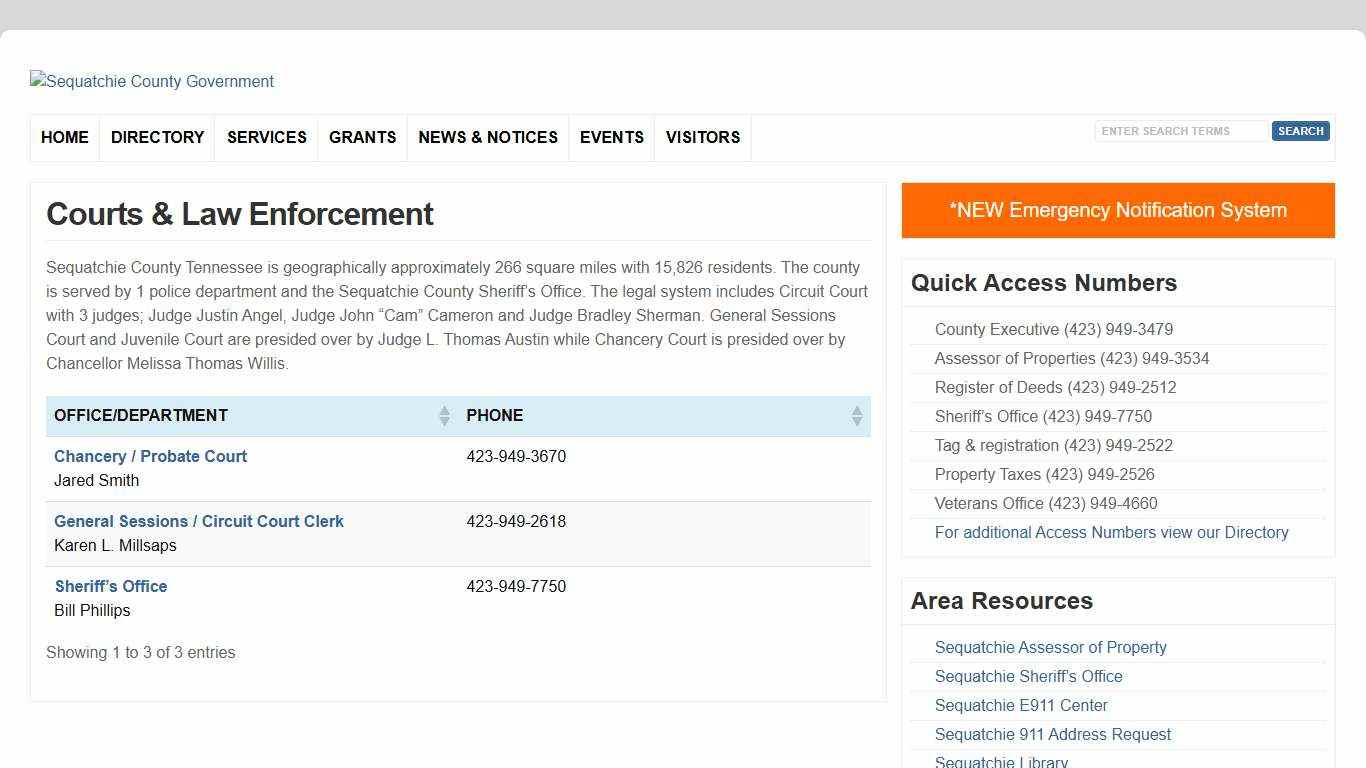Open the Chancery / Probate Court page
This screenshot has width=1366, height=768.
tap(150, 456)
